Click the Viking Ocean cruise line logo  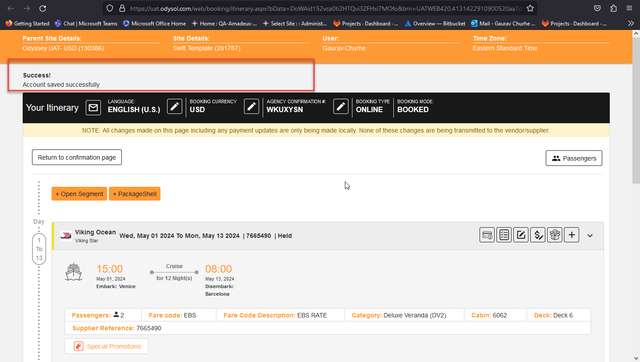pyautogui.click(x=66, y=235)
